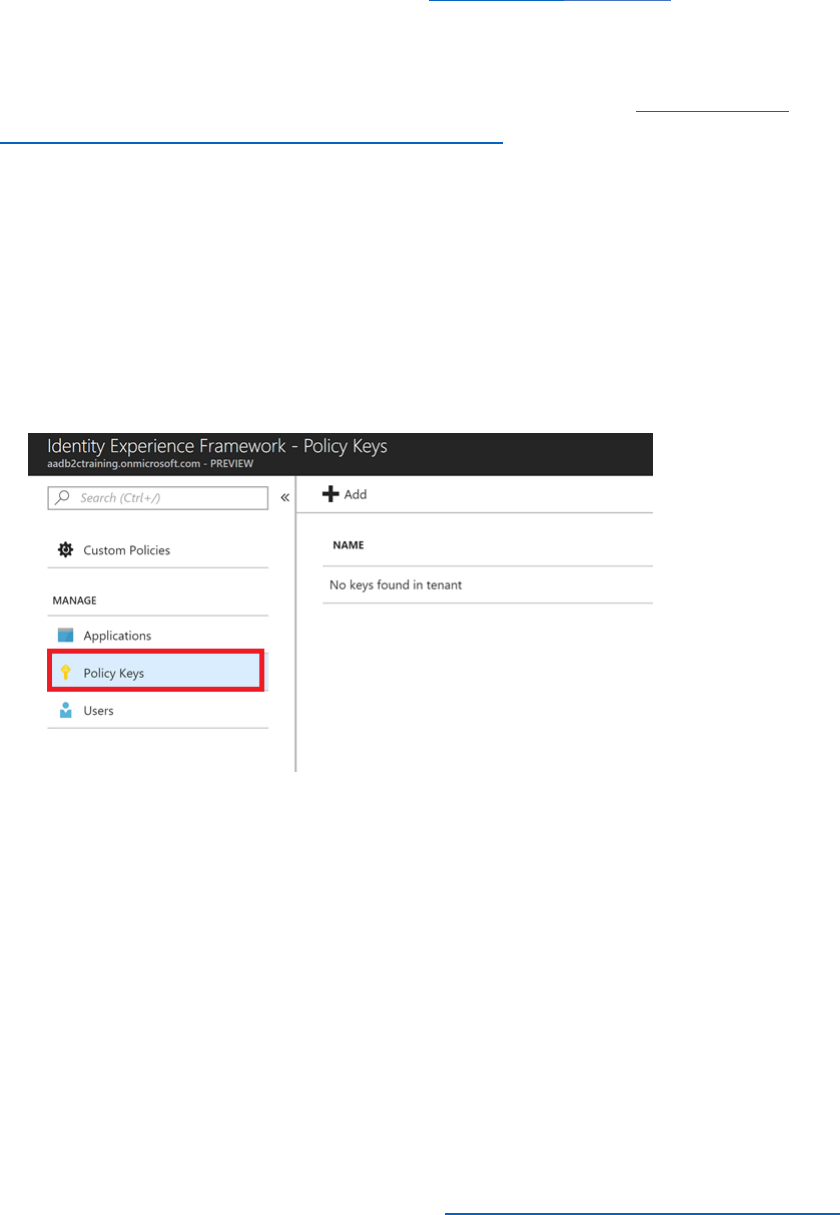Viewport: 840px width, 1215px height.
Task: Select the 'No keys found in tenant' row
Action: (488, 585)
